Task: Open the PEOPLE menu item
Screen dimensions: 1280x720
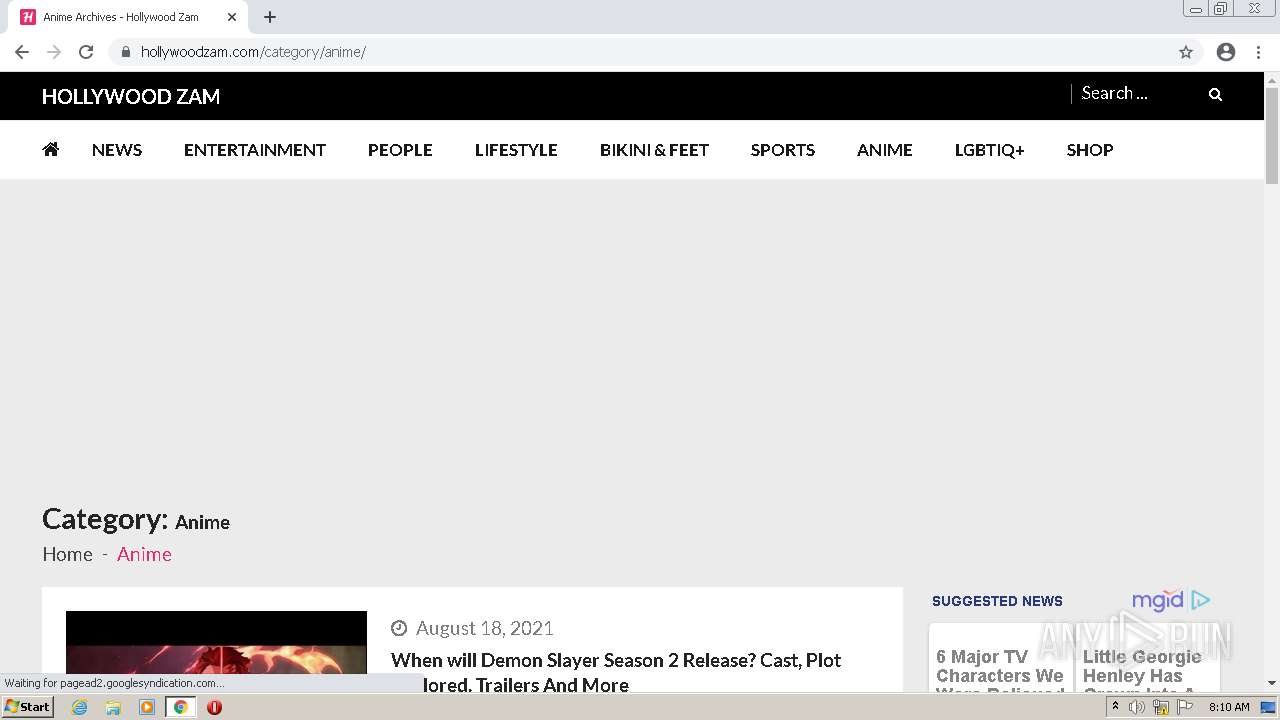Action: pyautogui.click(x=400, y=150)
